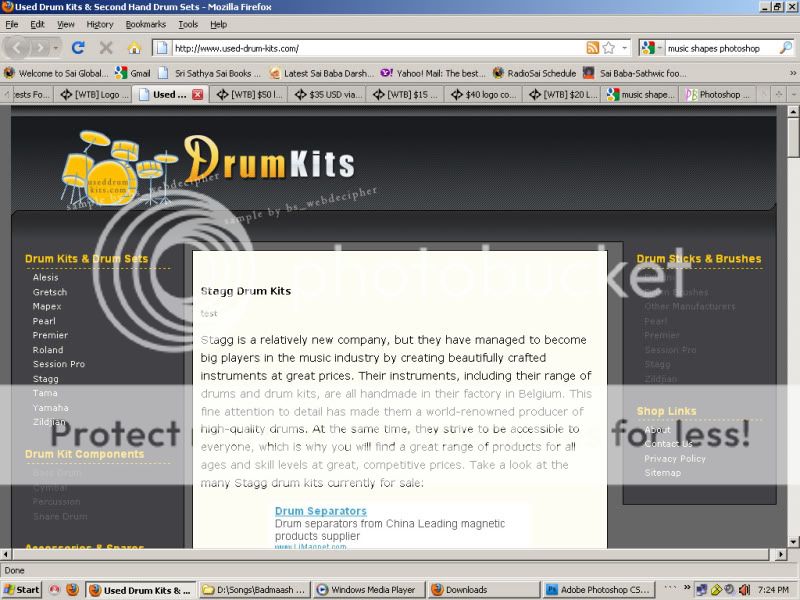Go back with the Back arrow button
Image resolution: width=800 pixels, height=600 pixels.
(17, 48)
